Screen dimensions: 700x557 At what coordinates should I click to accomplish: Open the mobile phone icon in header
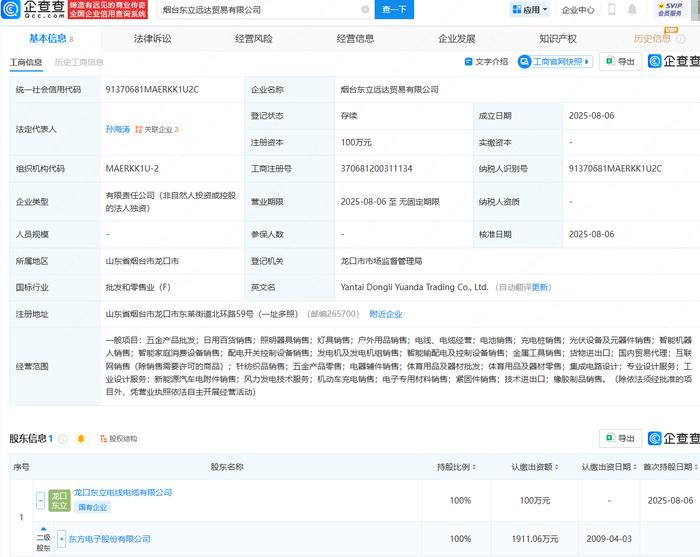point(612,9)
